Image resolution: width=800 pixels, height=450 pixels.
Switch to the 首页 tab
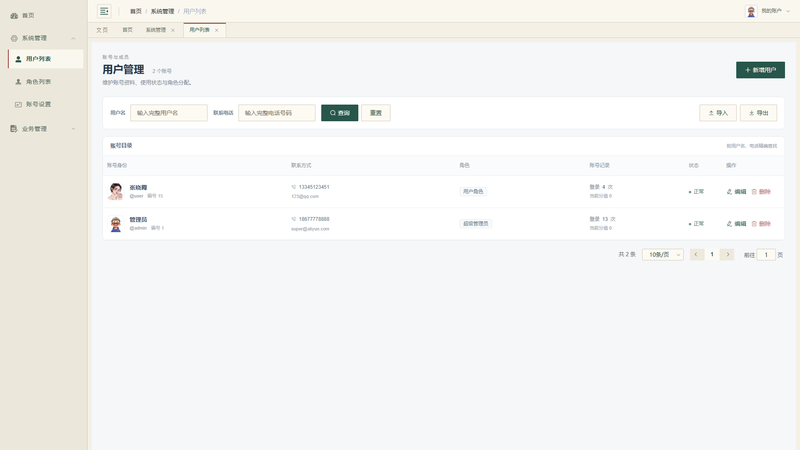click(x=128, y=30)
